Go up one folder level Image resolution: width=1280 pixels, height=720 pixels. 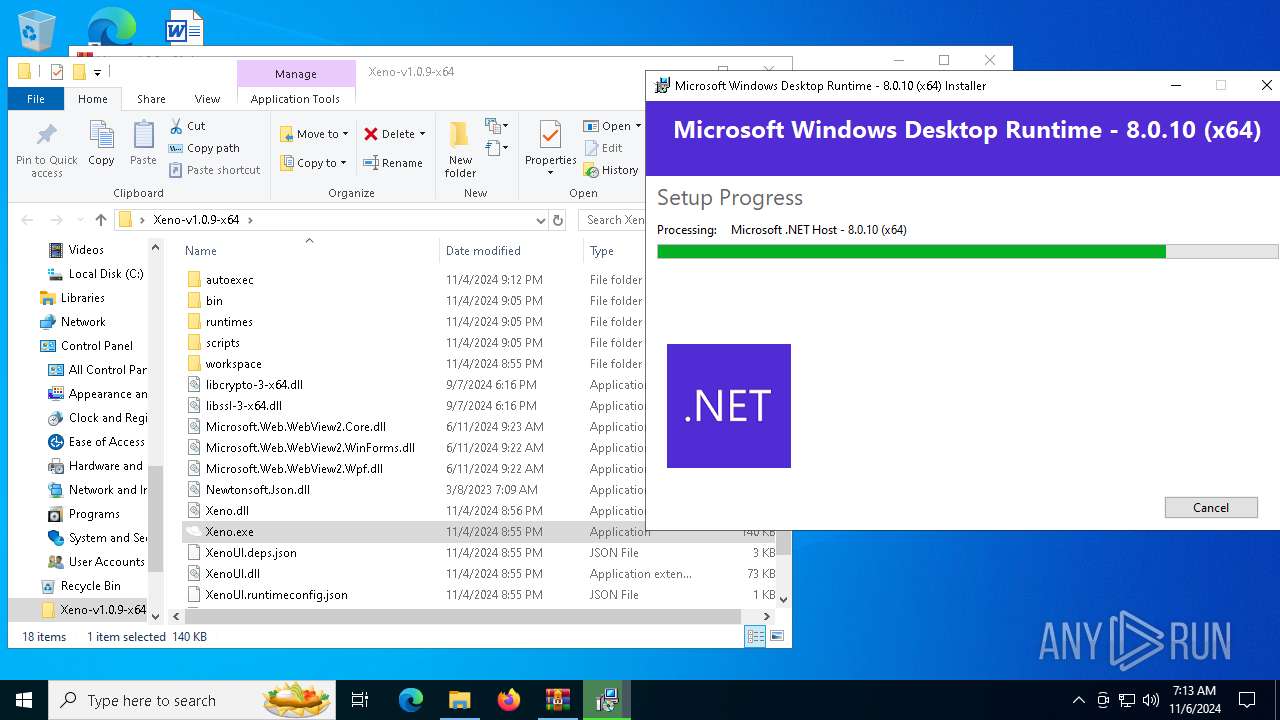point(100,220)
